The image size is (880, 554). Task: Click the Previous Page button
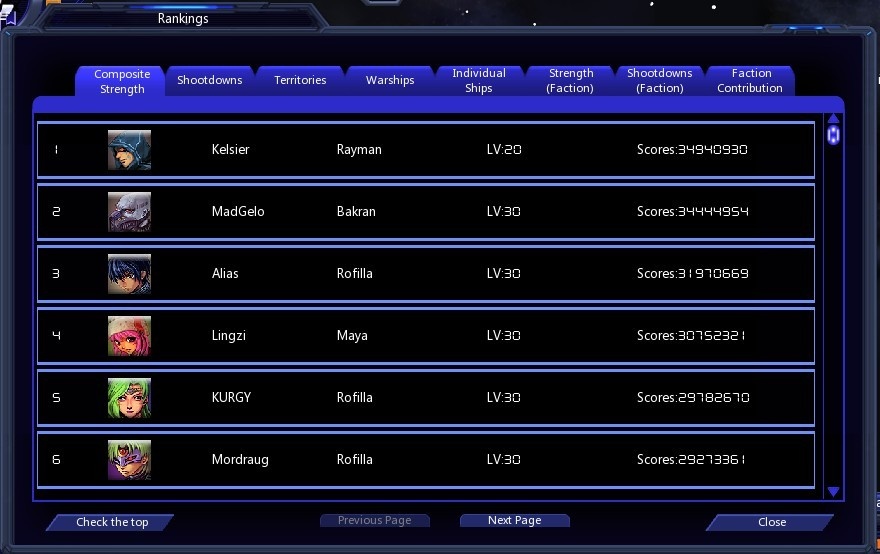point(374,521)
